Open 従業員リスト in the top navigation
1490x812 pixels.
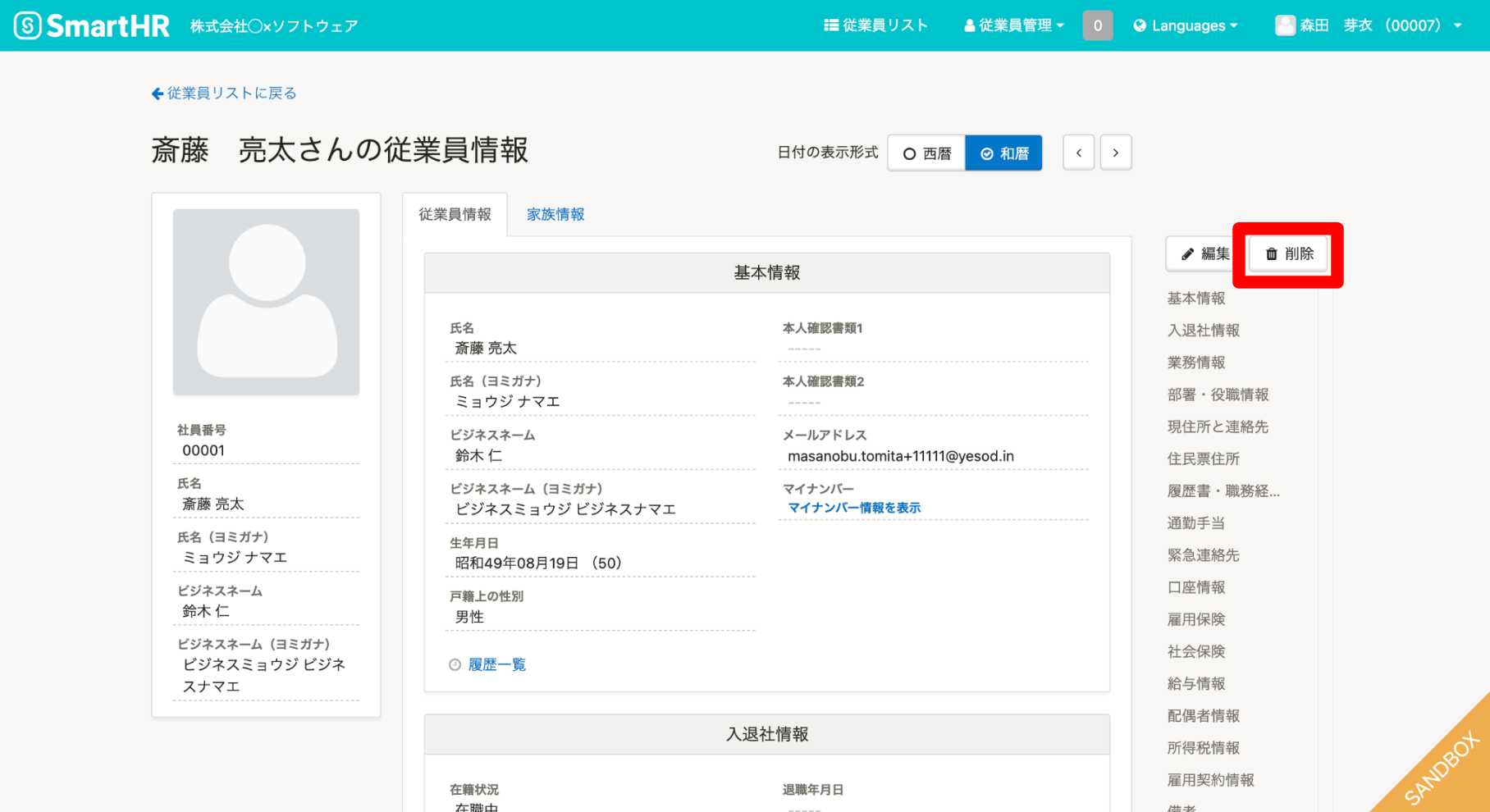pos(875,25)
